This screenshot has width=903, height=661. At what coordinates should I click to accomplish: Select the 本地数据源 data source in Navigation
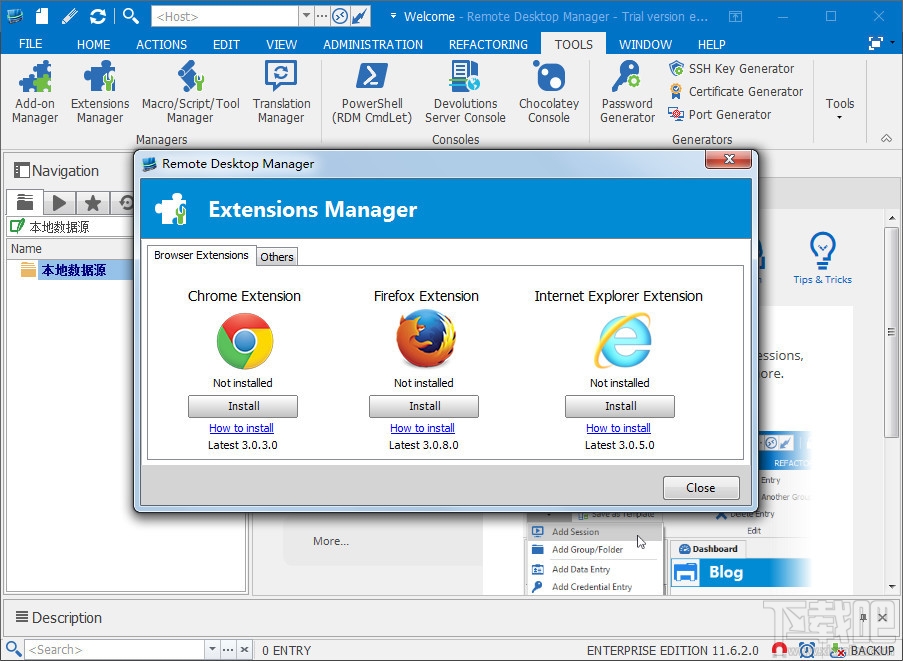click(x=72, y=269)
